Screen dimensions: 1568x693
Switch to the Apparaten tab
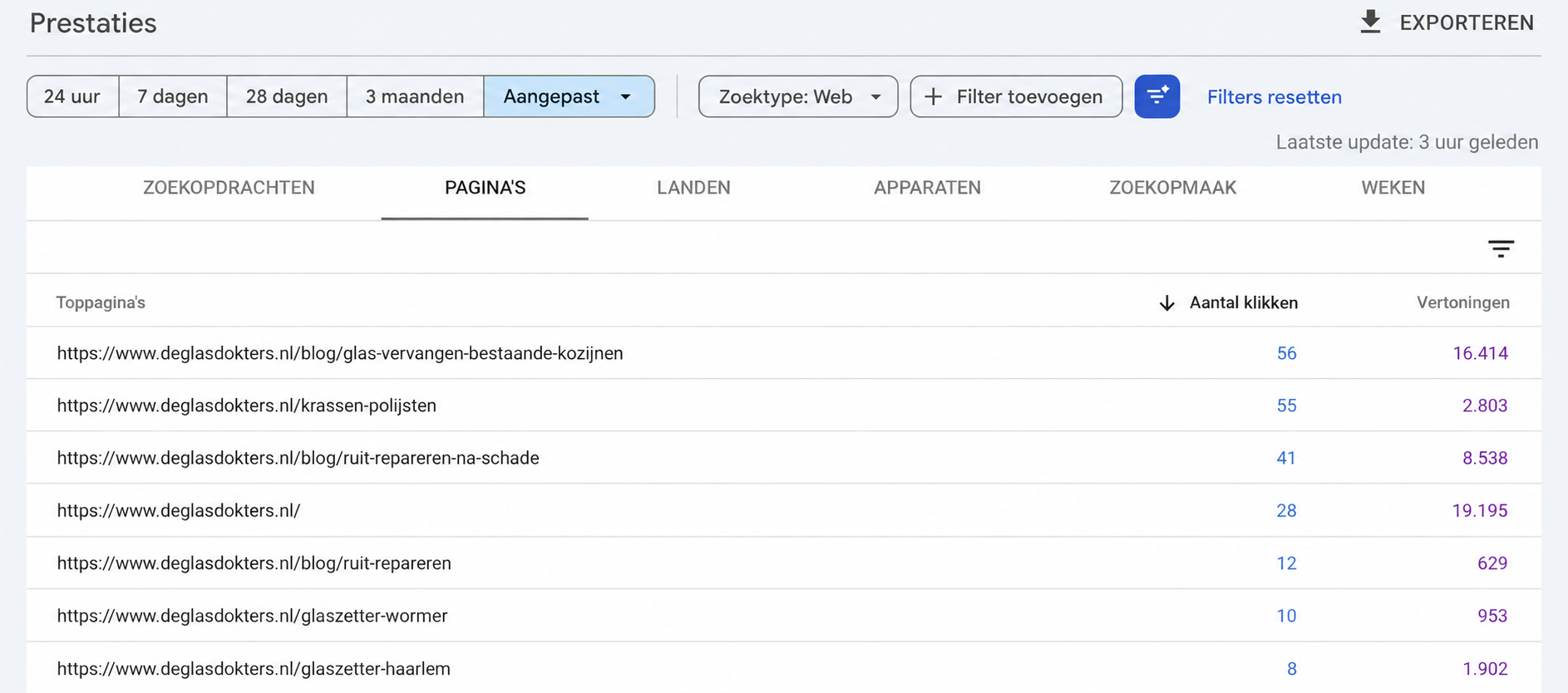click(927, 188)
